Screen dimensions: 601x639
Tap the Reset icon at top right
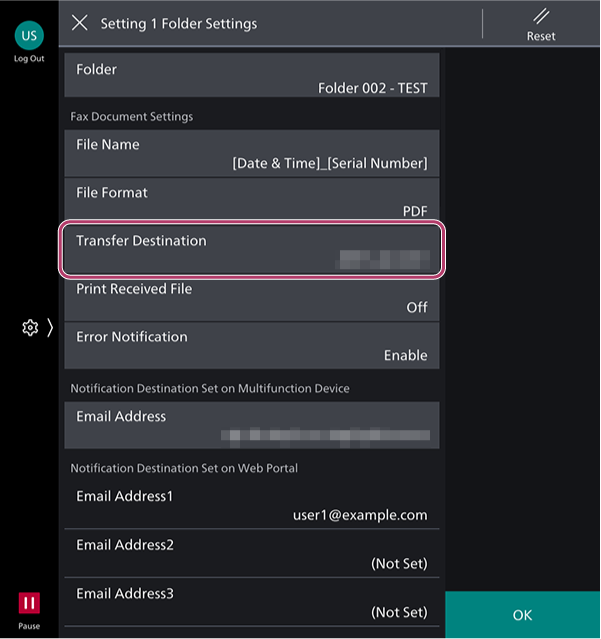click(541, 23)
